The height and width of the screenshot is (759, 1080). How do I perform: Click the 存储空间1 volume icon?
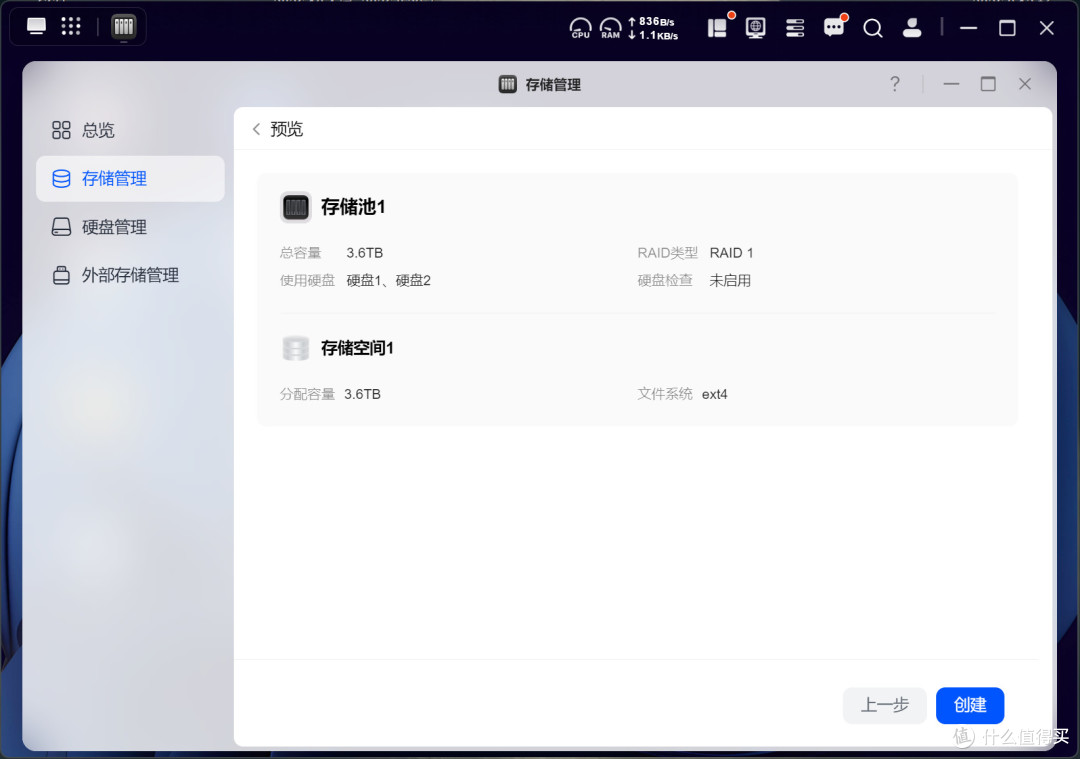(x=295, y=348)
